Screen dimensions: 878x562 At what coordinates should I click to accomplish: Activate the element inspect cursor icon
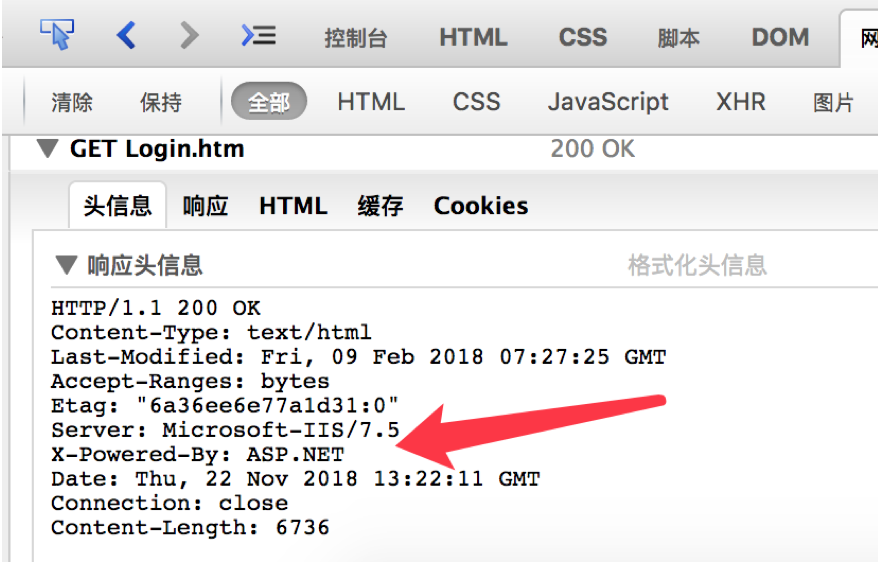[57, 34]
